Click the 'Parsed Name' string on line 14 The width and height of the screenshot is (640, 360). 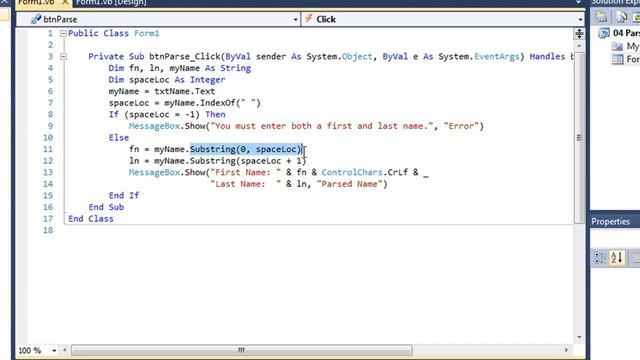(x=349, y=184)
